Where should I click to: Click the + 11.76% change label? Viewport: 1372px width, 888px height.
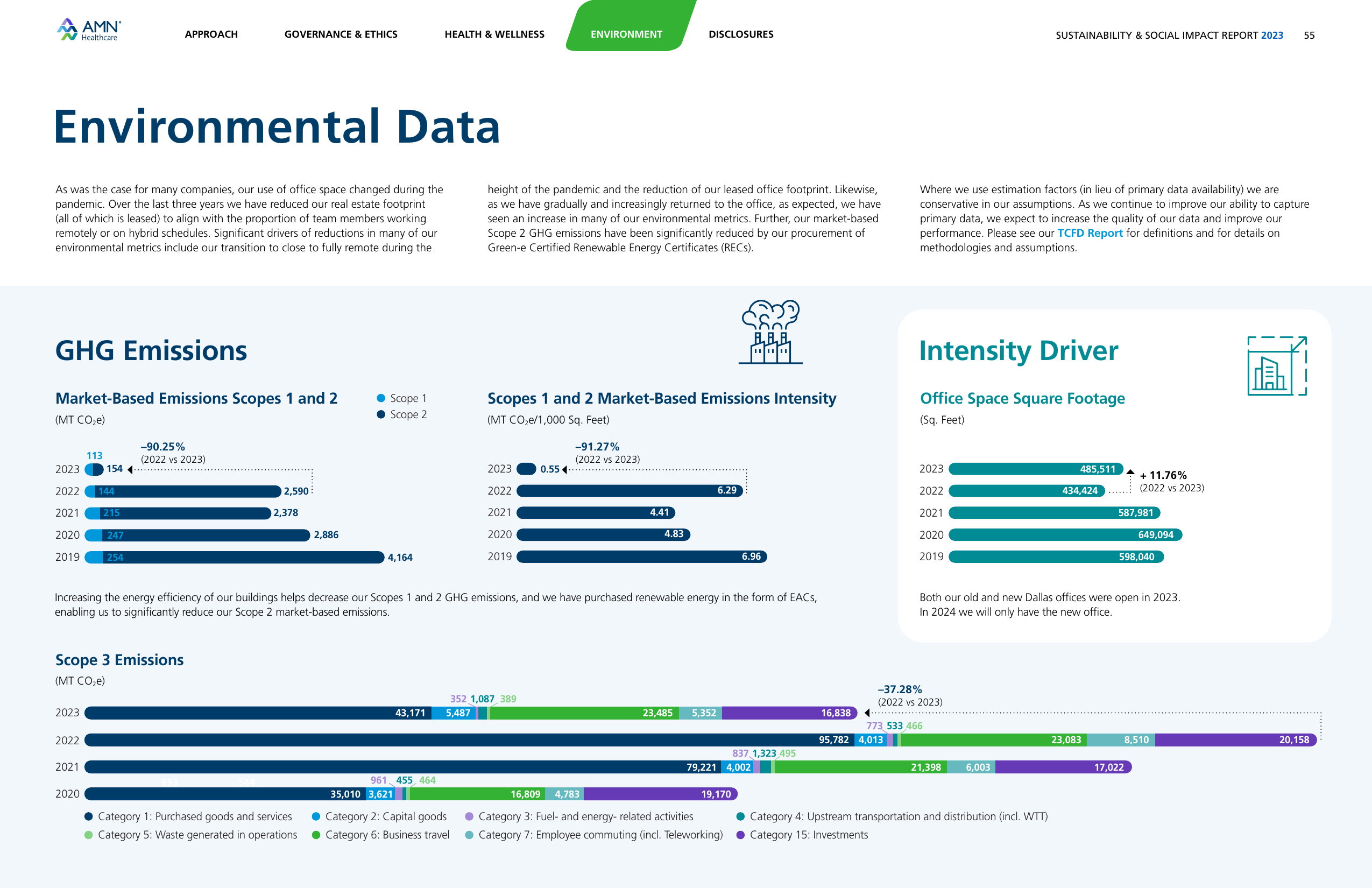(x=1163, y=476)
